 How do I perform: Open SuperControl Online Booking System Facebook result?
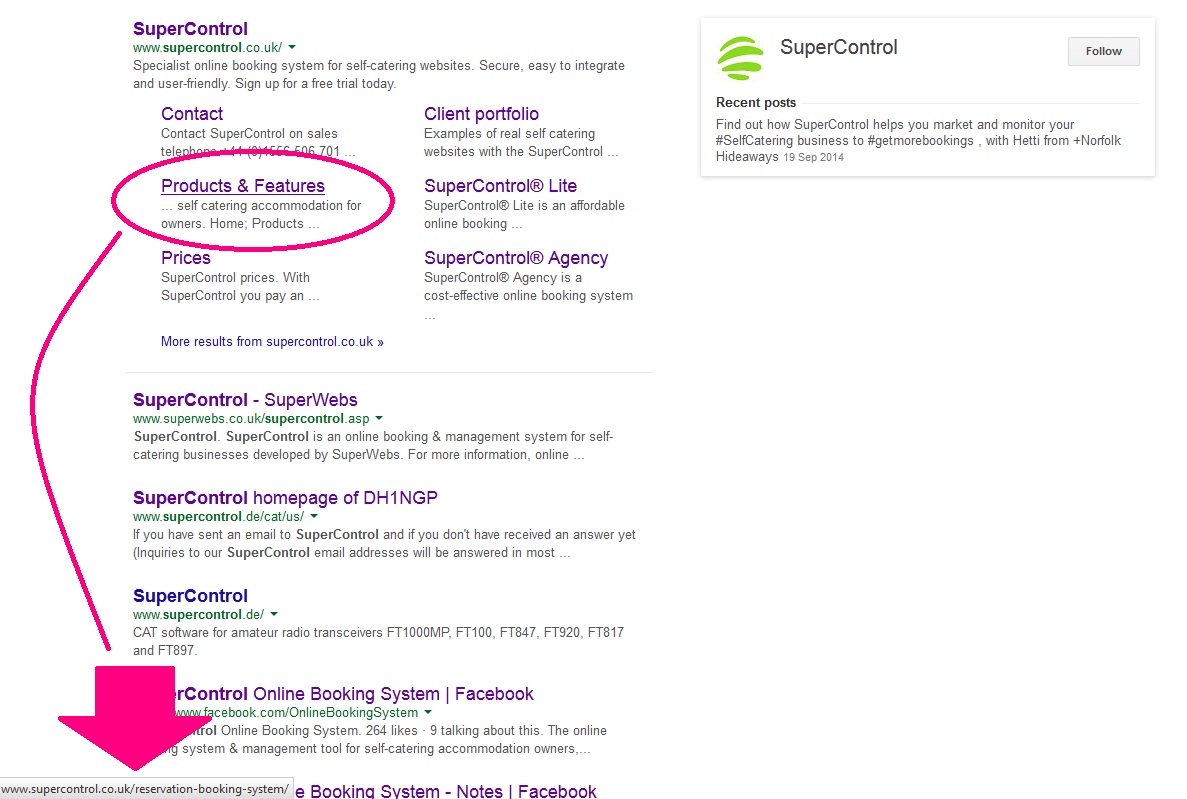point(393,694)
